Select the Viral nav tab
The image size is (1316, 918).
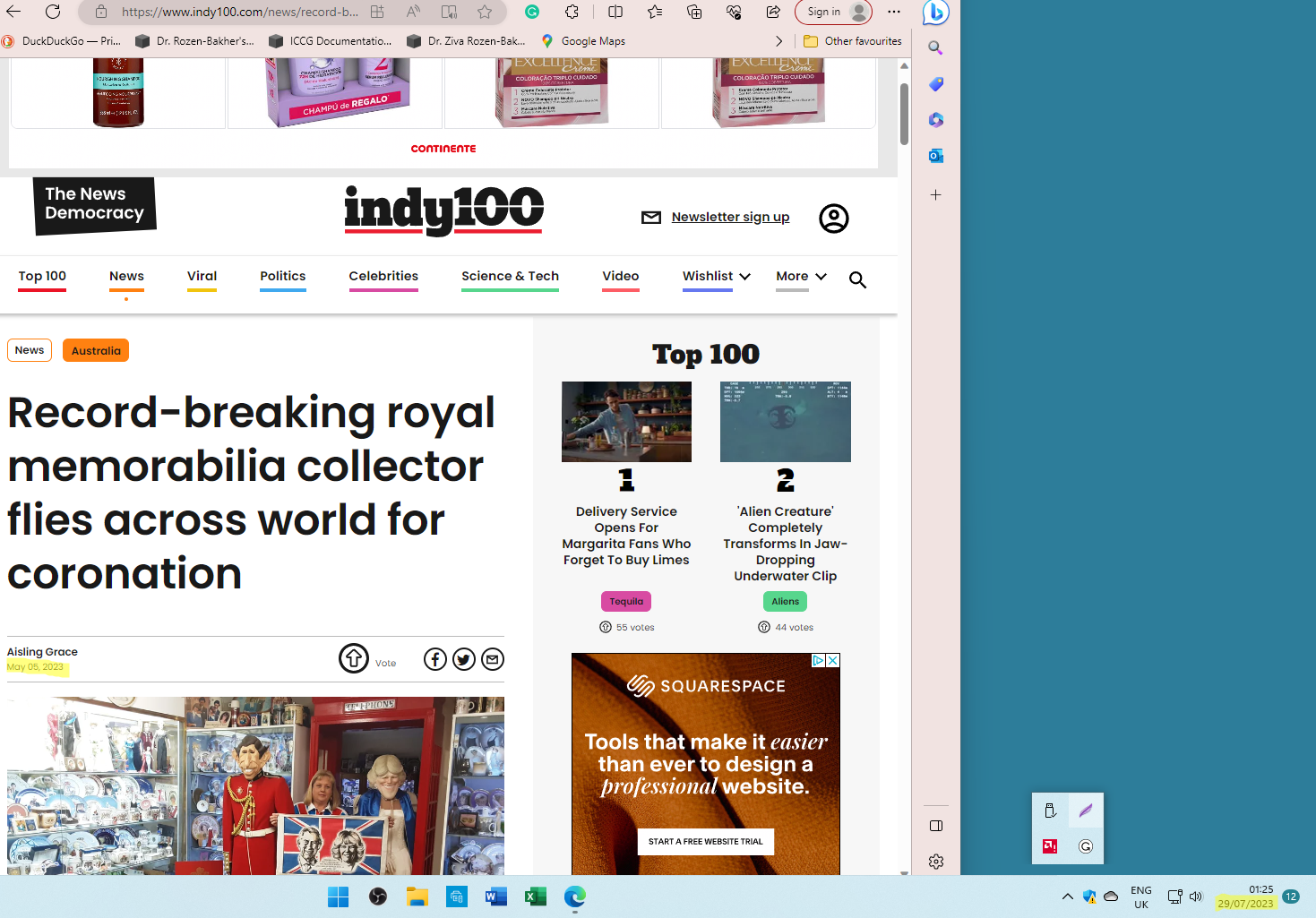pos(202,276)
